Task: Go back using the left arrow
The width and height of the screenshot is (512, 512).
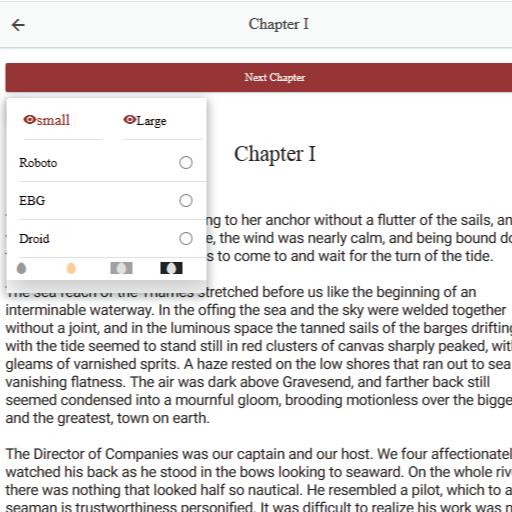Action: [18, 25]
